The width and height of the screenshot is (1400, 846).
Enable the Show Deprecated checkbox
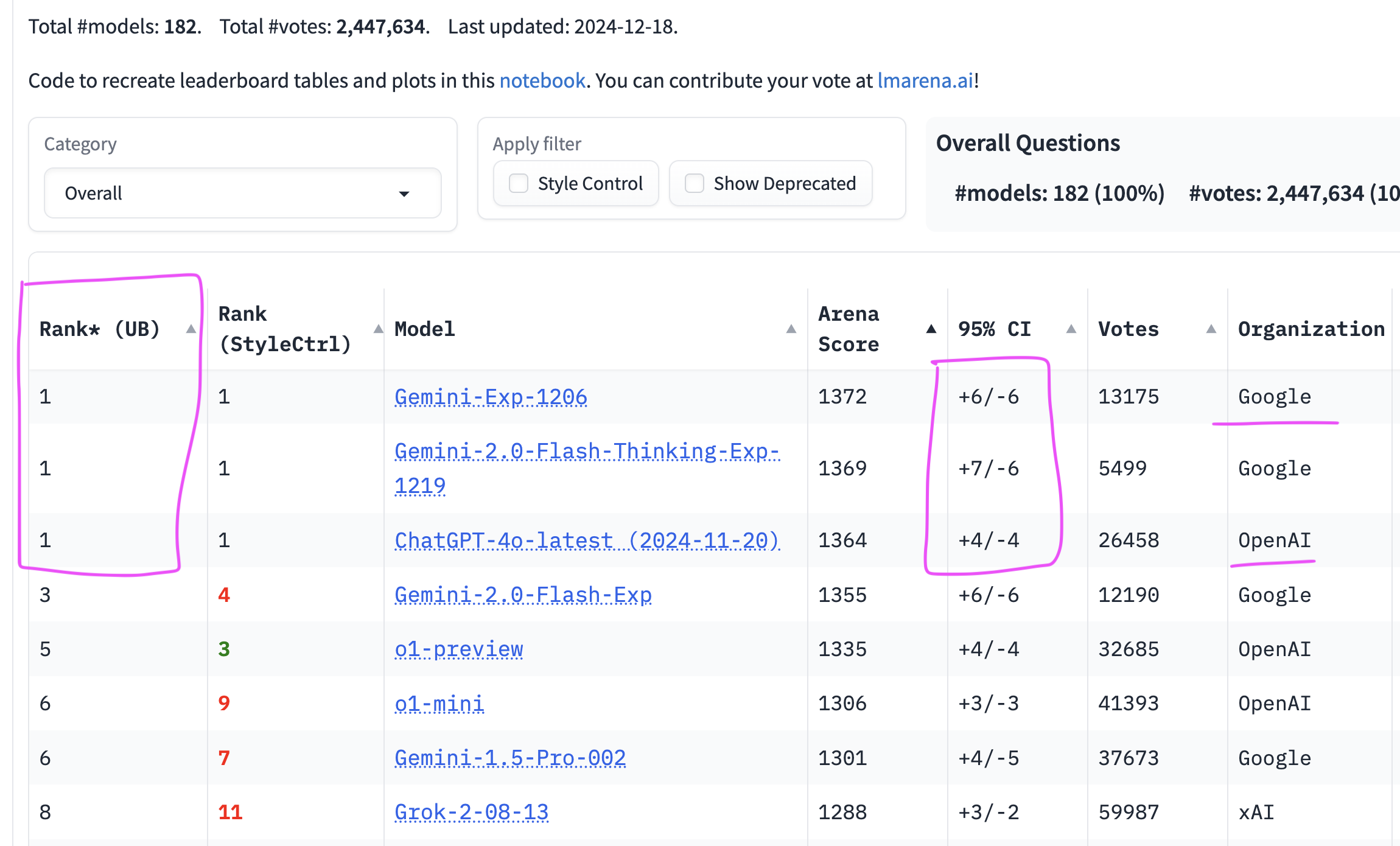click(x=695, y=183)
